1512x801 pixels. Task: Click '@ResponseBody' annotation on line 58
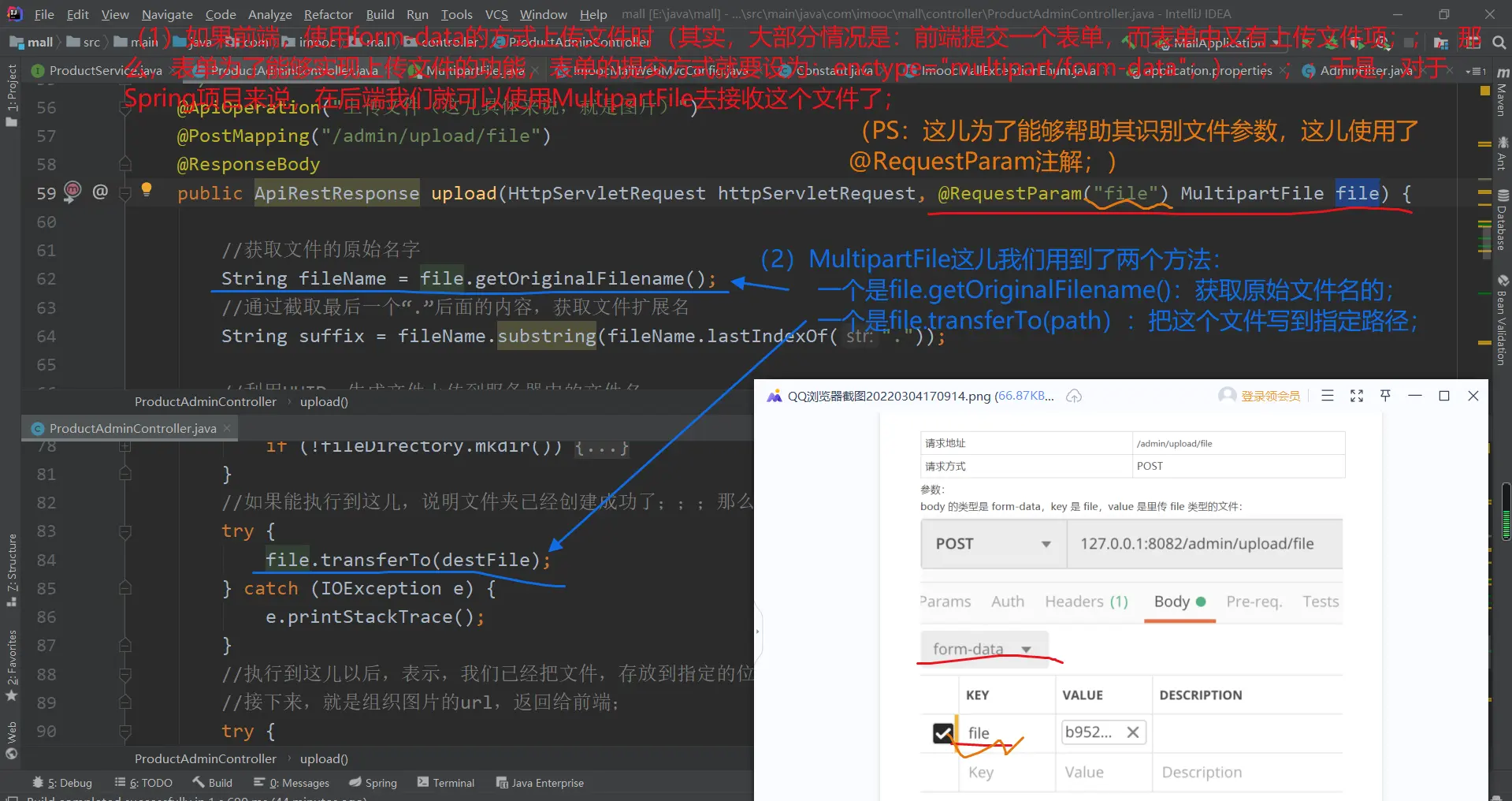249,165
